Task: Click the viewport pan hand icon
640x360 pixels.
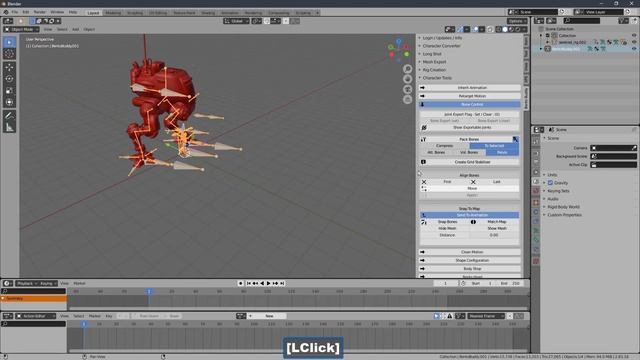Action: coord(407,79)
